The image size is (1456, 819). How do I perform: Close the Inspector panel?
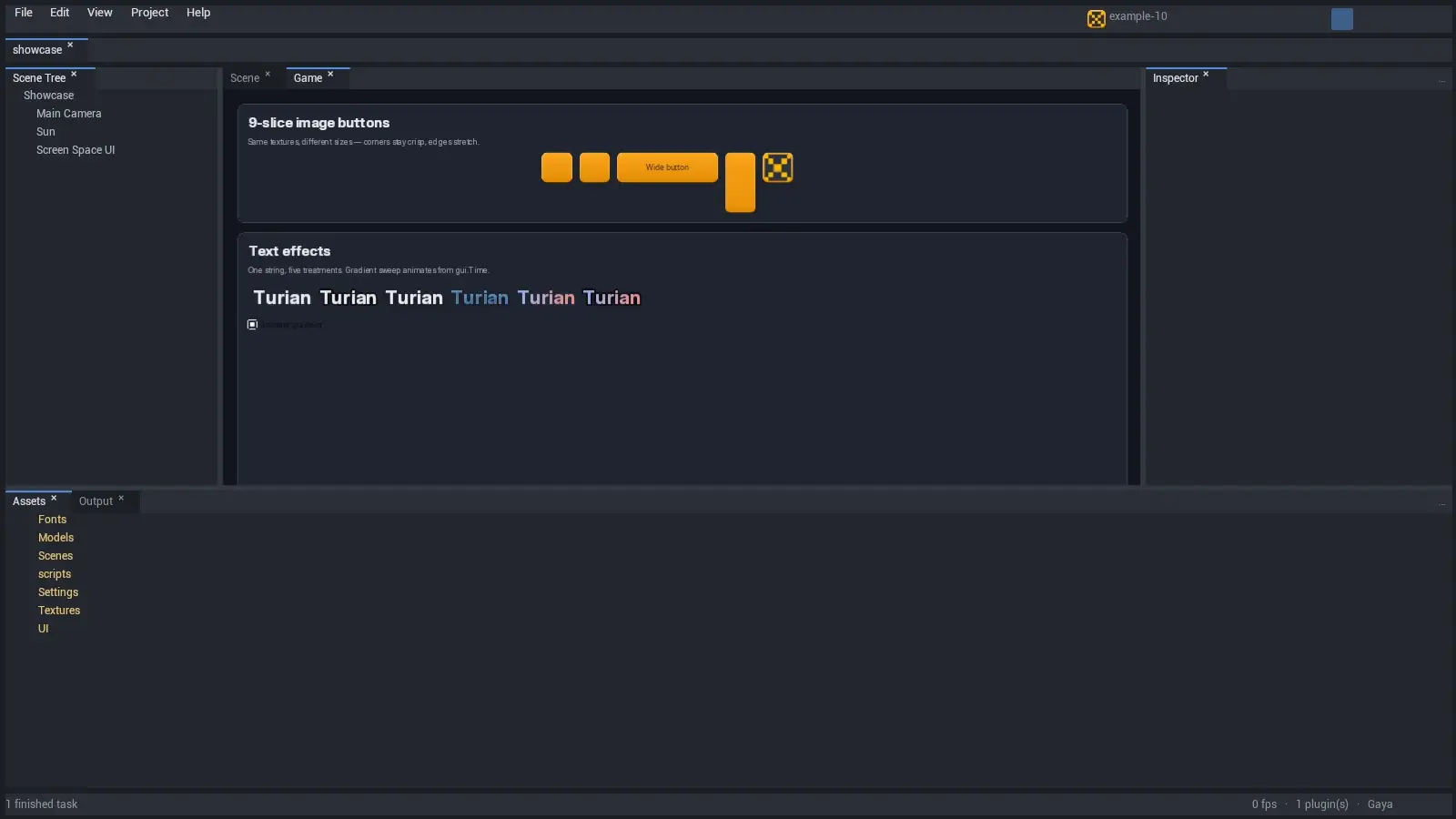point(1206,75)
